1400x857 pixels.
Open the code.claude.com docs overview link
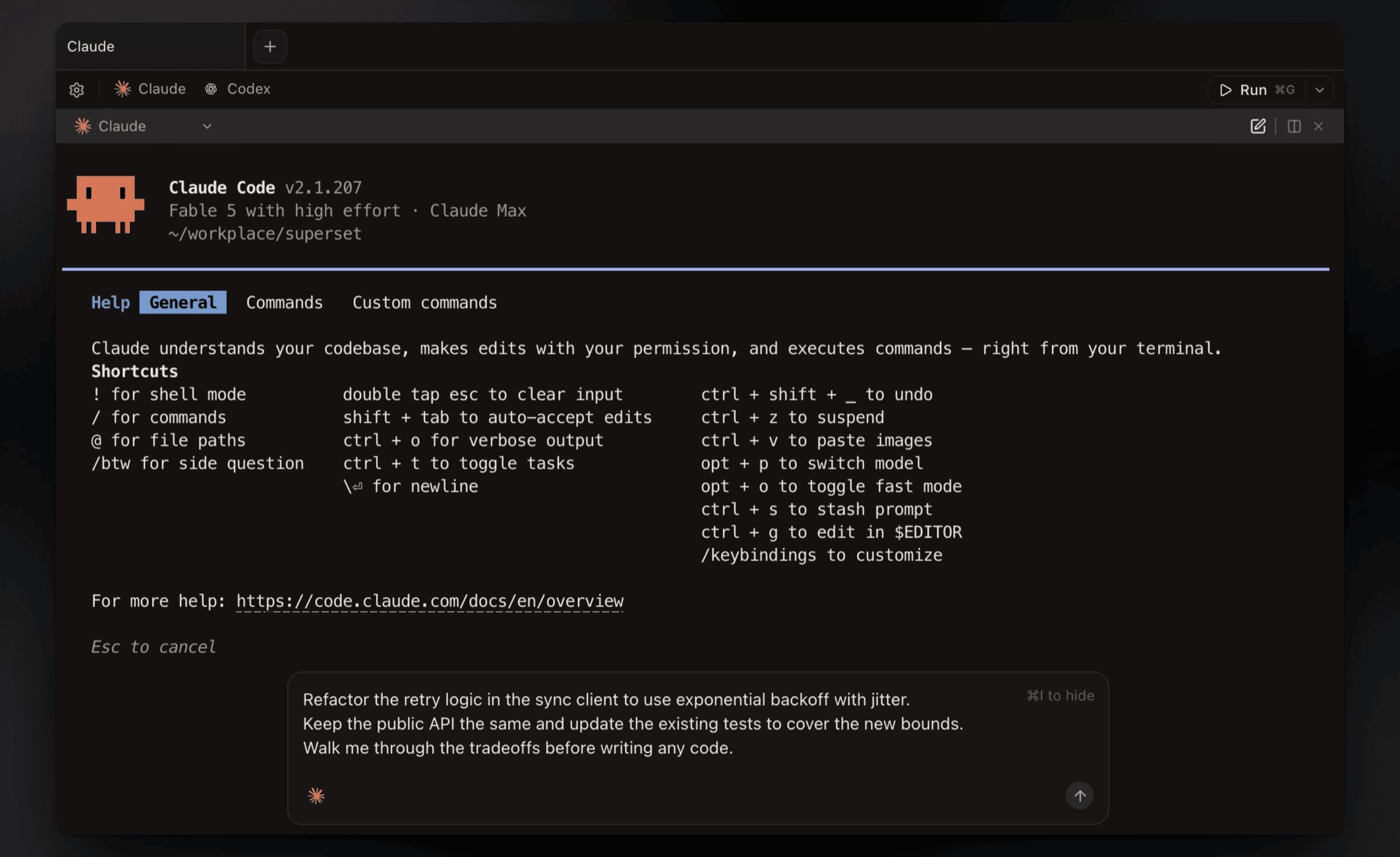[x=430, y=601]
